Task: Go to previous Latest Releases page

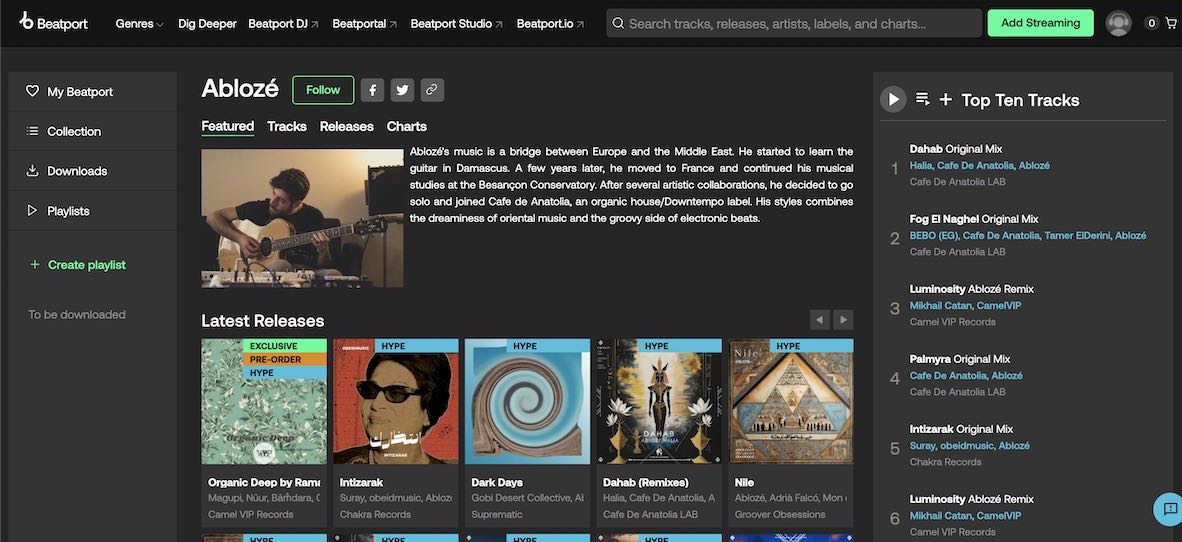Action: tap(819, 320)
